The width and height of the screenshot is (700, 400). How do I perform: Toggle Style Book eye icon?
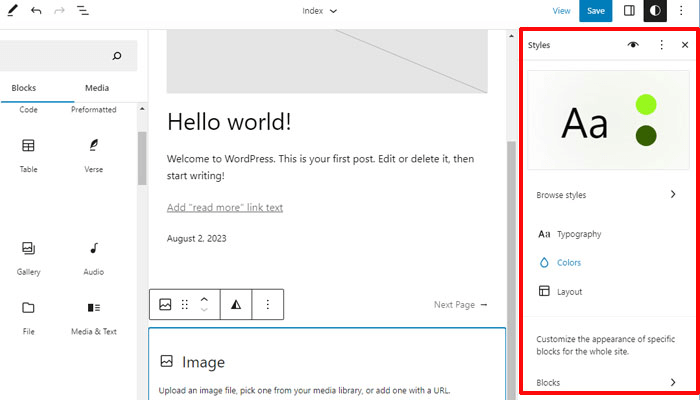point(633,45)
